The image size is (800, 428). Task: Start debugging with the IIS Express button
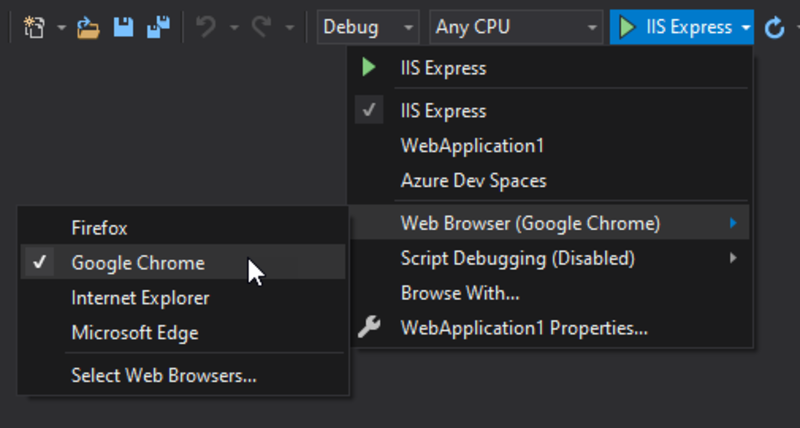674,27
